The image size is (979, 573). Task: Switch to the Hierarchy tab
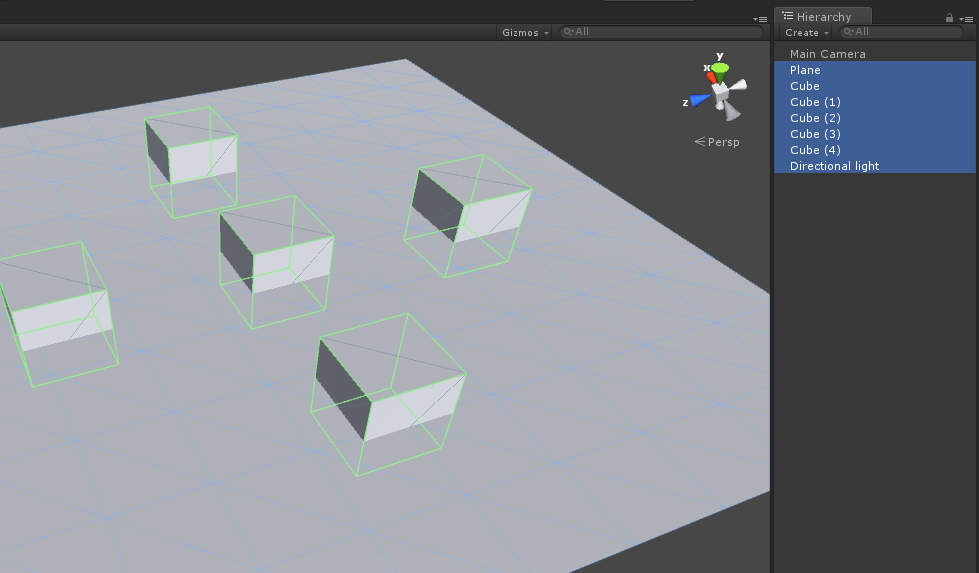click(823, 17)
